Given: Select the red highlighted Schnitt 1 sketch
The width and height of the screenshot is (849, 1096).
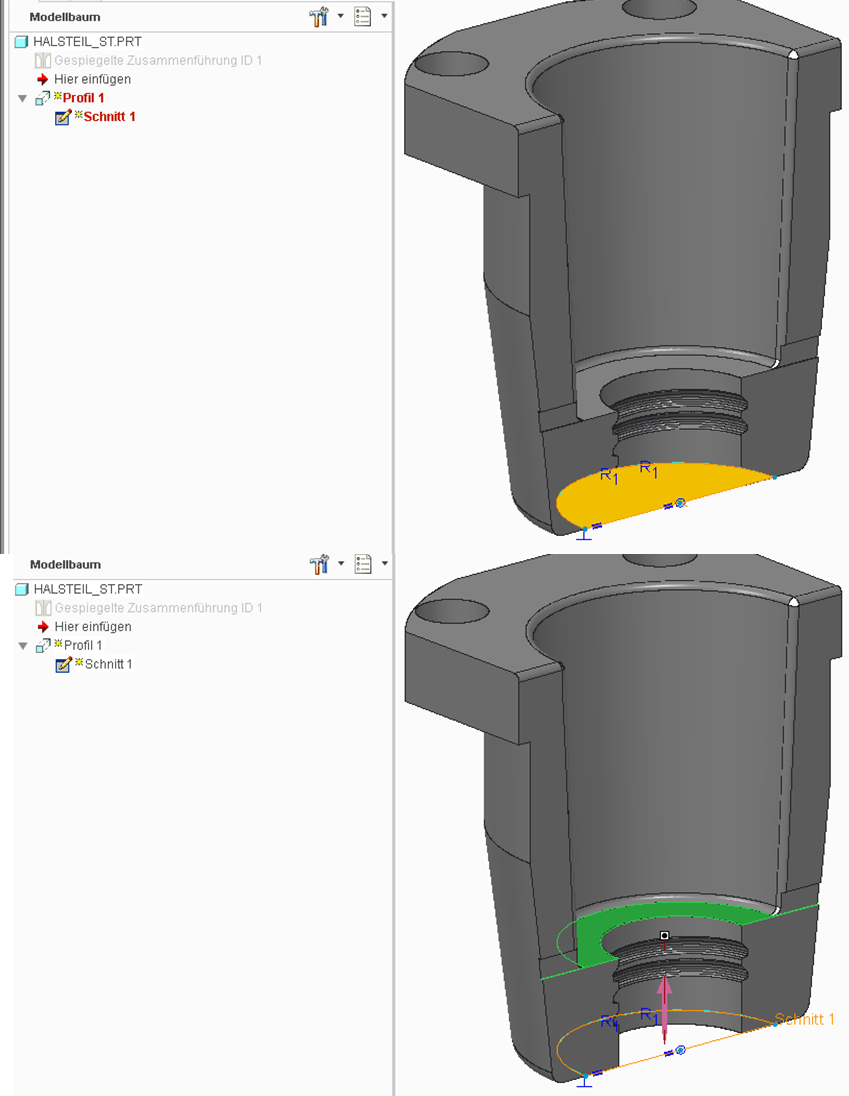Looking at the screenshot, I should point(109,117).
